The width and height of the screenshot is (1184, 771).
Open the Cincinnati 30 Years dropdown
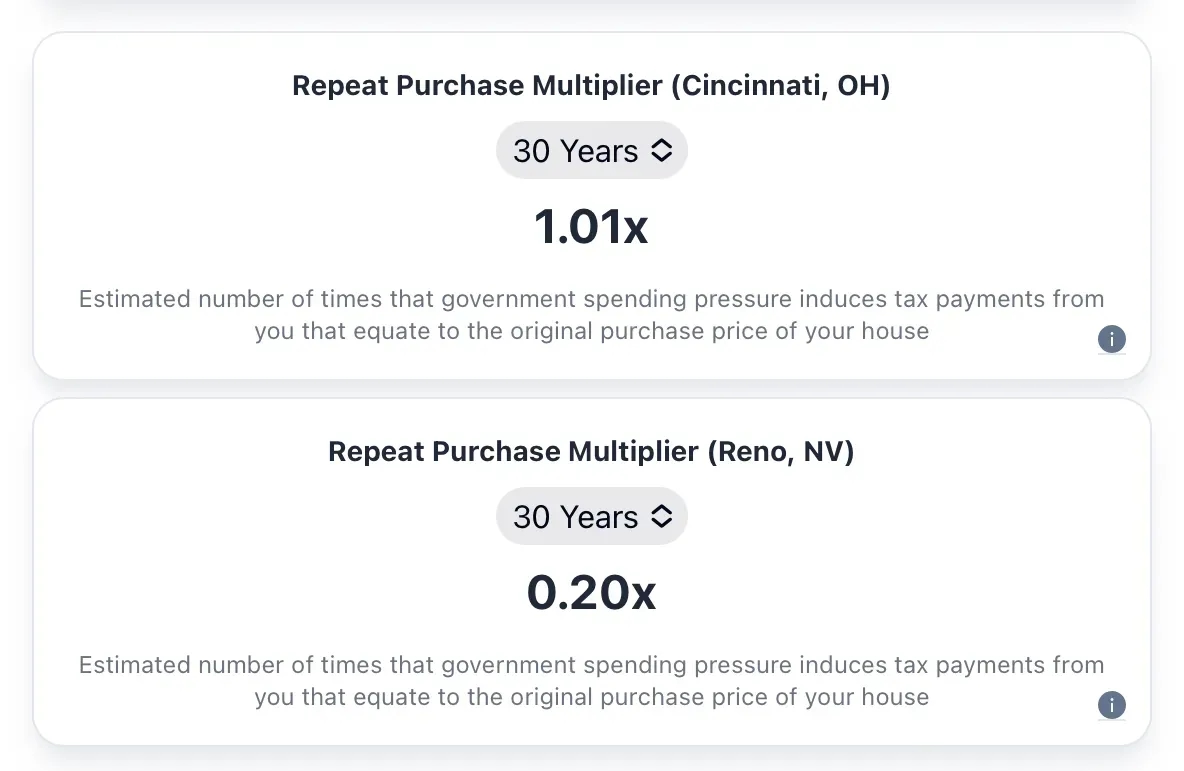pyautogui.click(x=592, y=151)
